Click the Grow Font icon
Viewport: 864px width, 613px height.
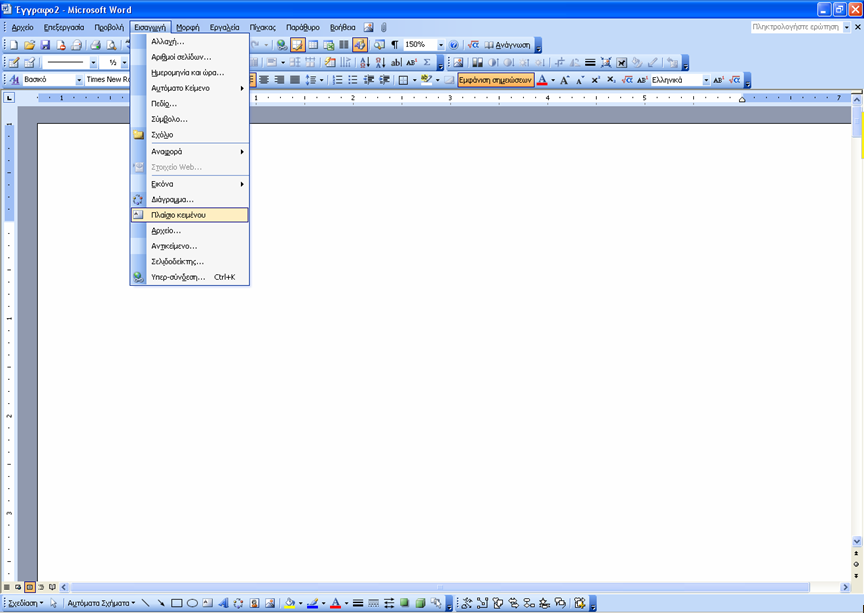pos(564,80)
